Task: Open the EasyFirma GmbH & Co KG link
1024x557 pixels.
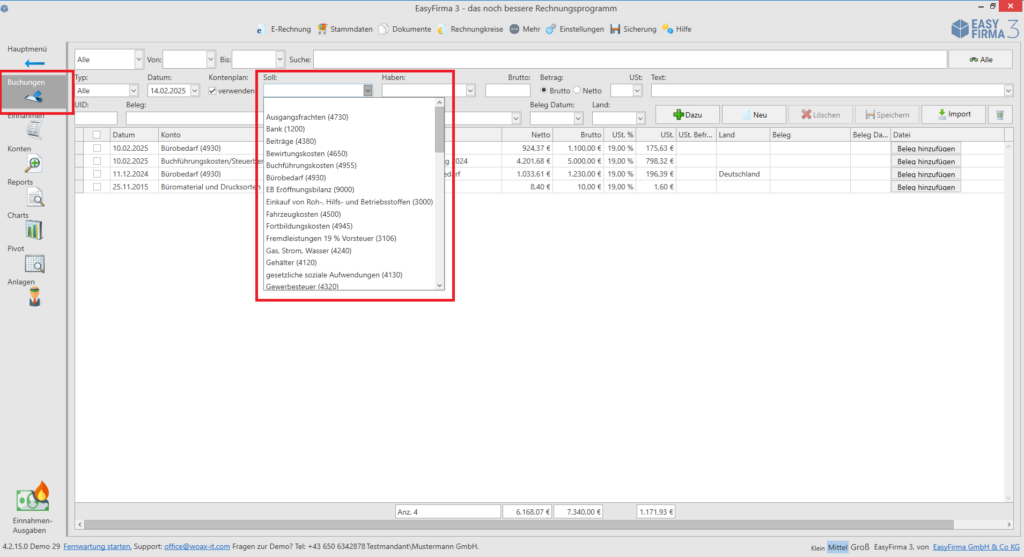Action: coord(976,547)
